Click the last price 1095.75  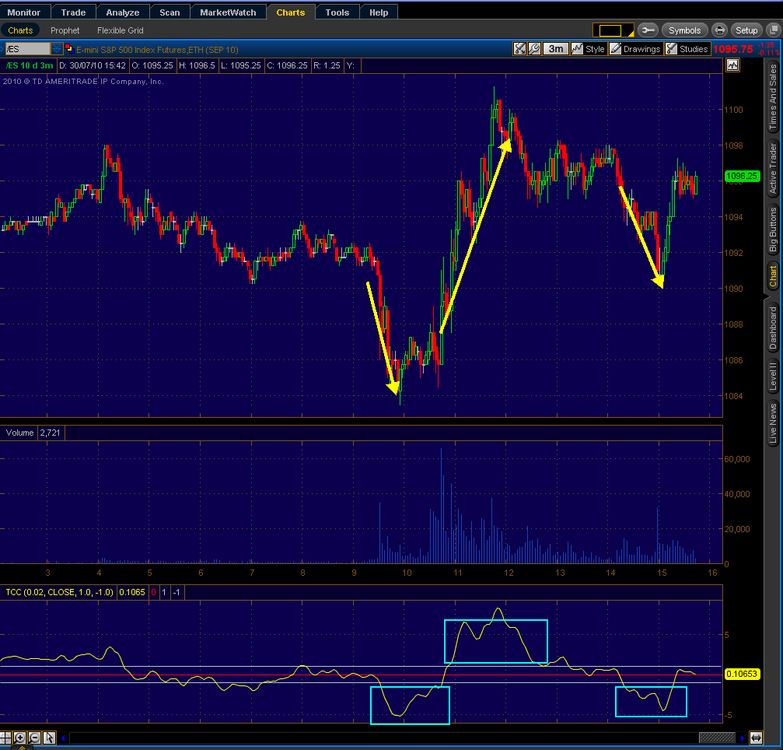[733, 49]
